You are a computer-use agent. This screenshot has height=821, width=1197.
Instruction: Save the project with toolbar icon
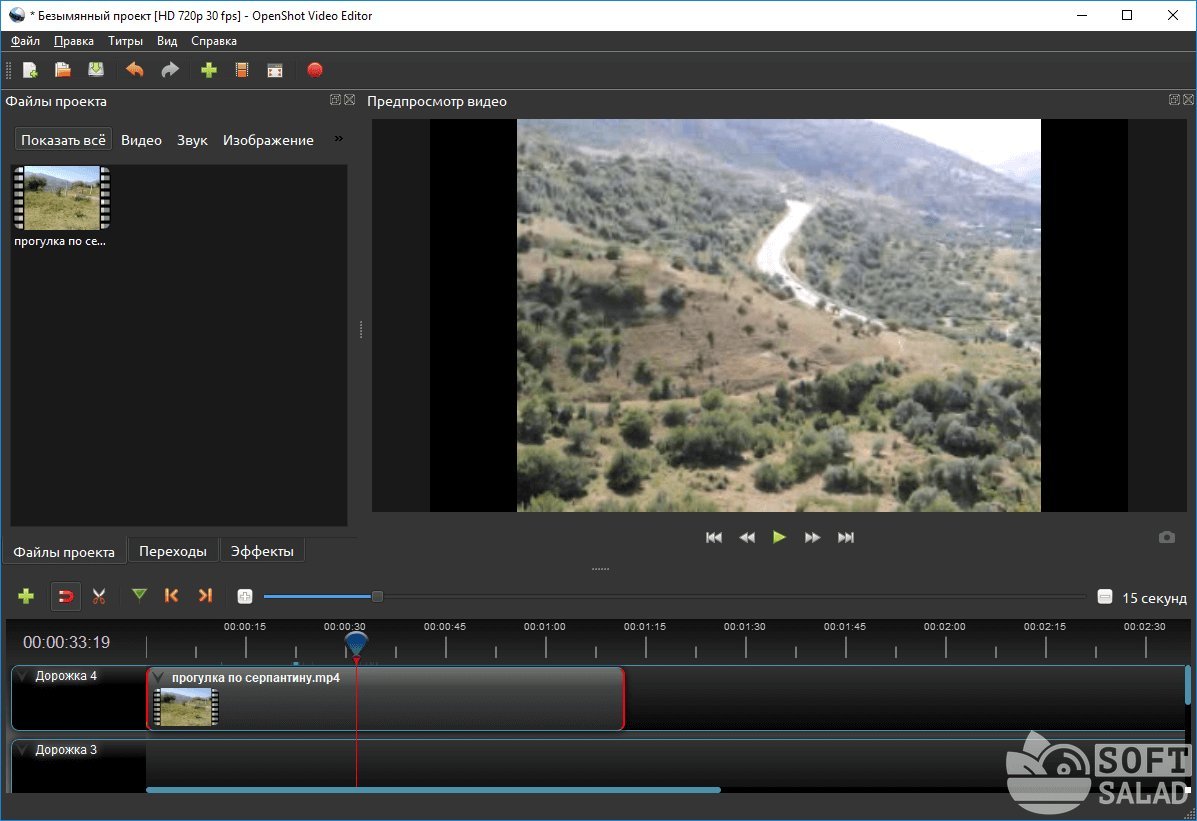coord(96,70)
